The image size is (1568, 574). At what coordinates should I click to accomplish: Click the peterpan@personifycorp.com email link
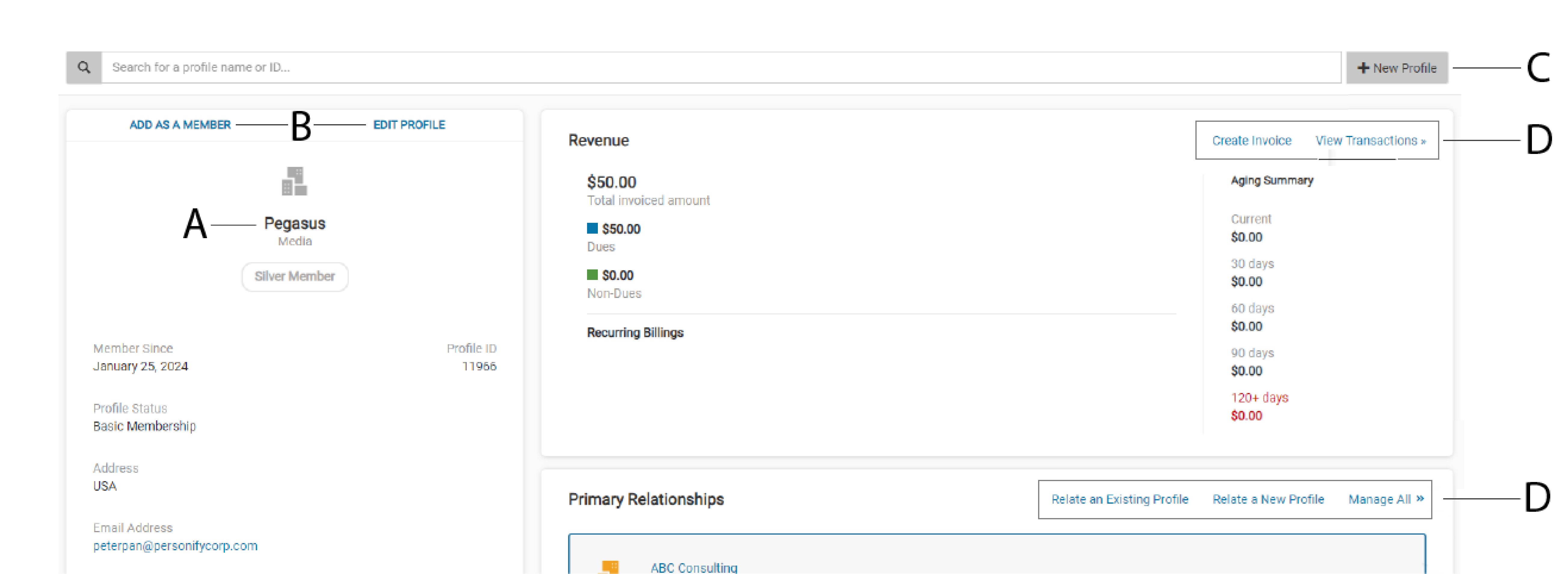click(175, 545)
